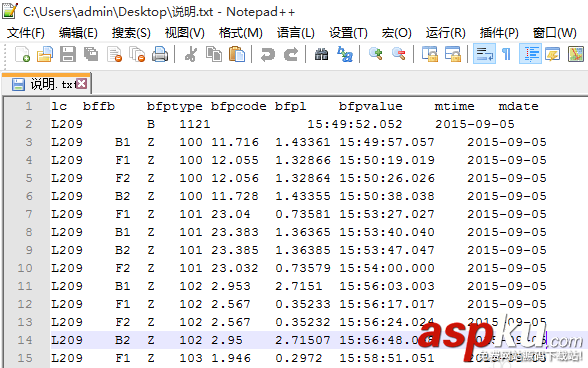Click the header text 'mtime'
Image resolution: width=588 pixels, height=368 pixels.
click(454, 107)
